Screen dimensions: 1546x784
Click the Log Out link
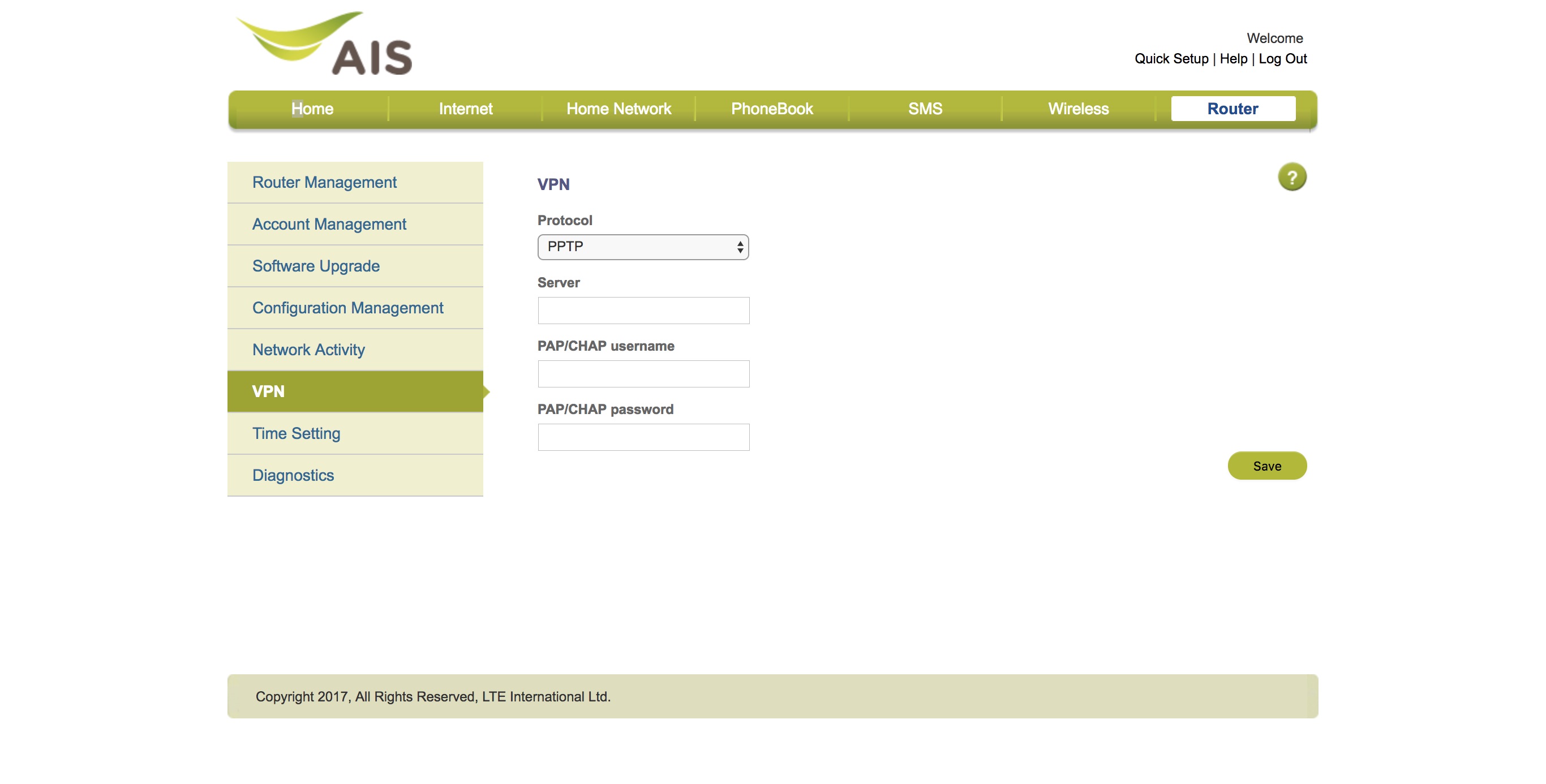tap(1282, 59)
